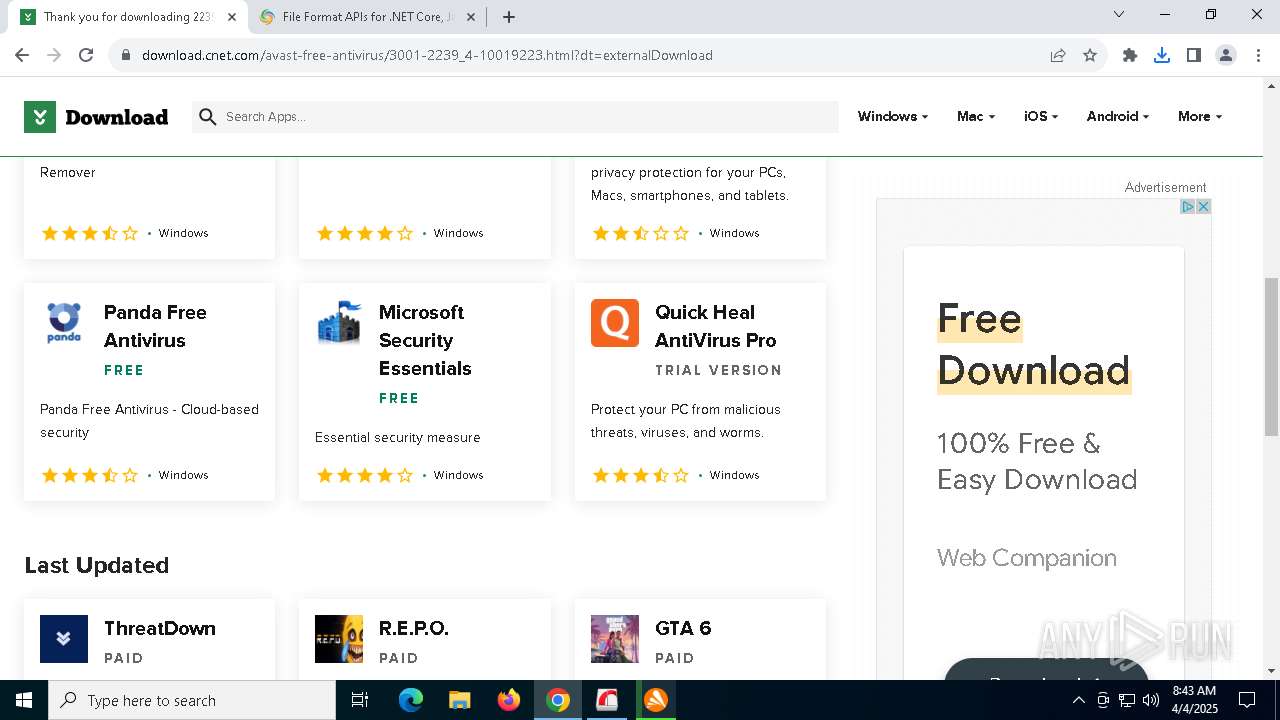
Task: Open the Quick Heal AntiVirus Pro icon
Action: pyautogui.click(x=615, y=323)
